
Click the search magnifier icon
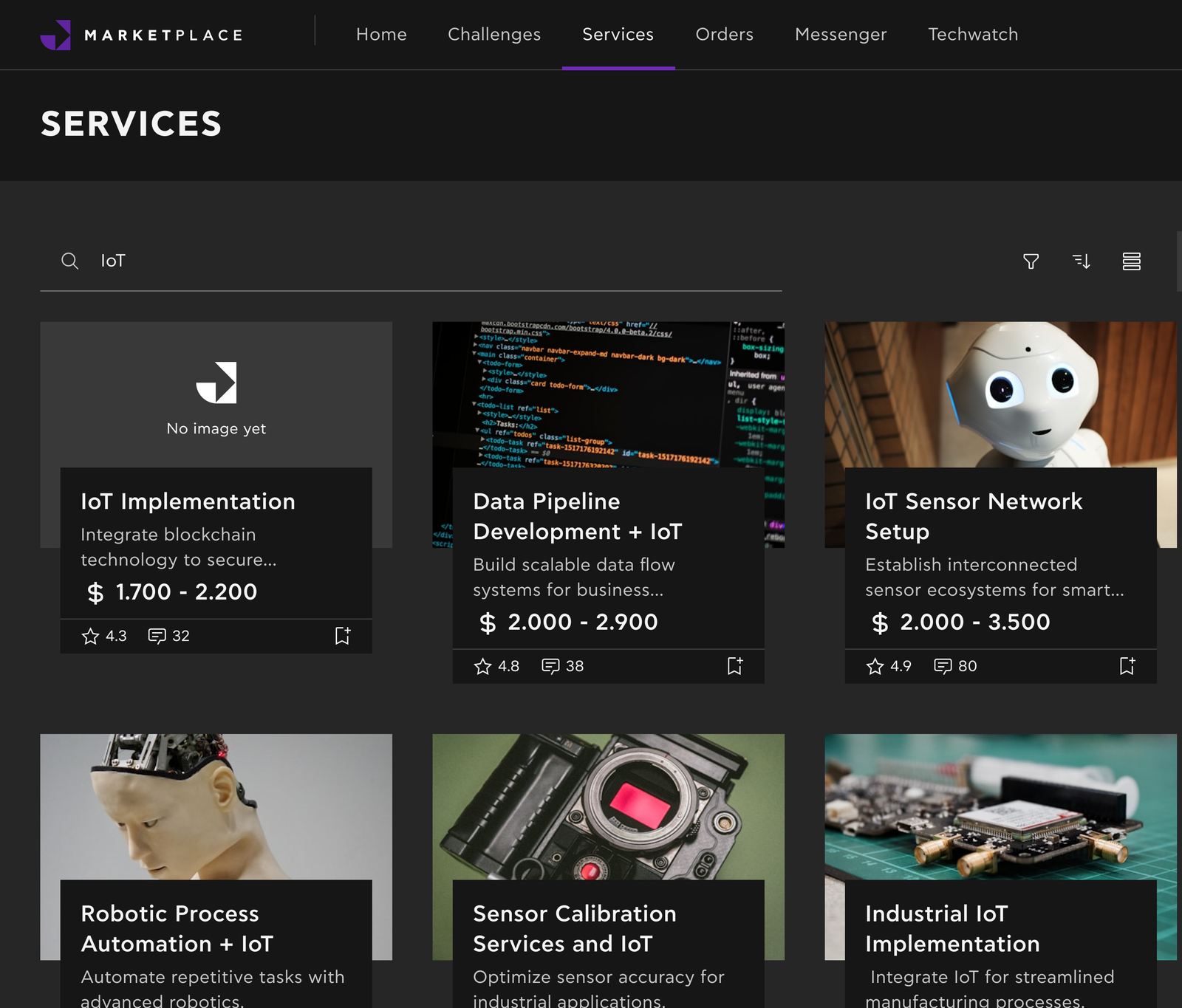pyautogui.click(x=70, y=261)
